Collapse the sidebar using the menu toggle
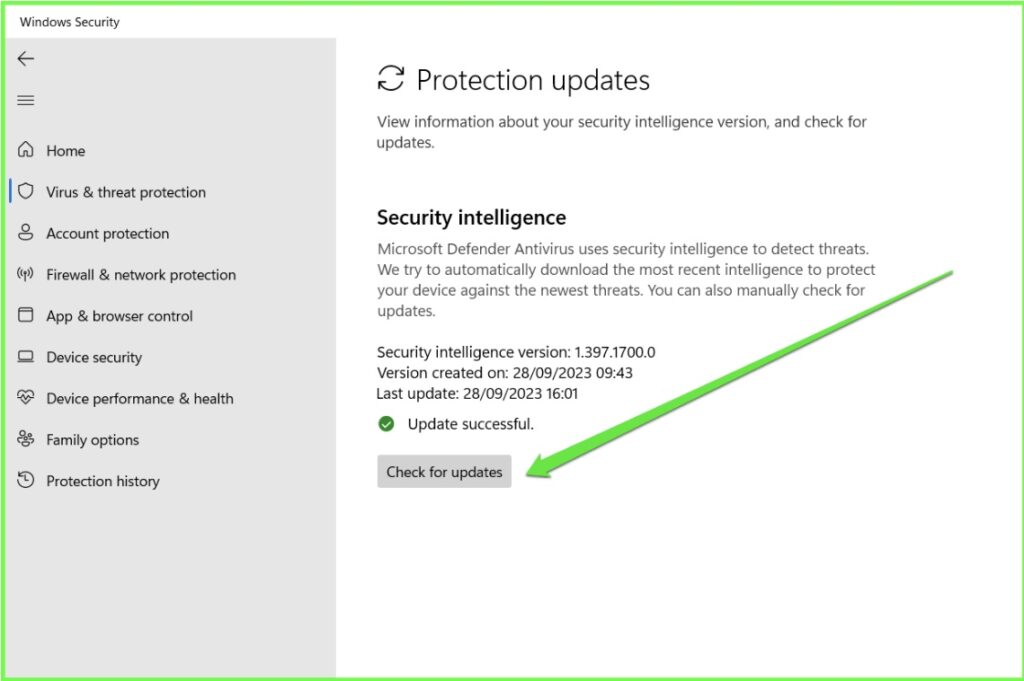1024x681 pixels. tap(24, 100)
